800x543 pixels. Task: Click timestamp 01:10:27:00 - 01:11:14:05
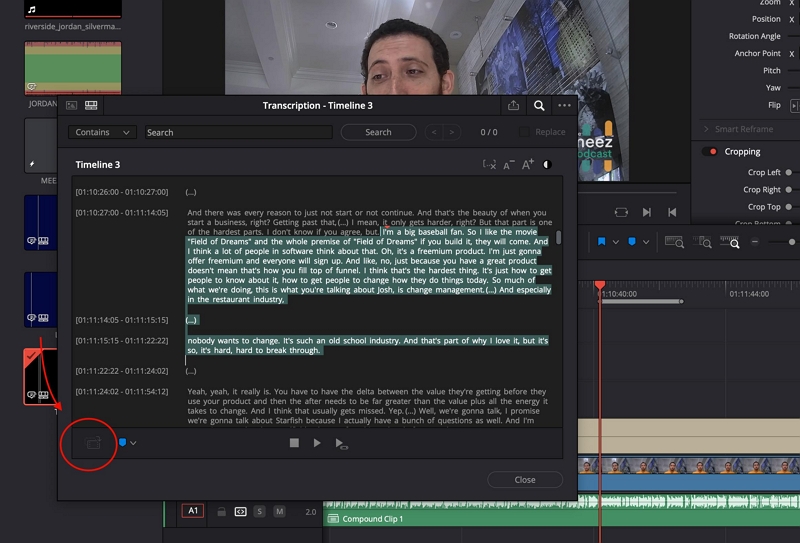click(121, 212)
